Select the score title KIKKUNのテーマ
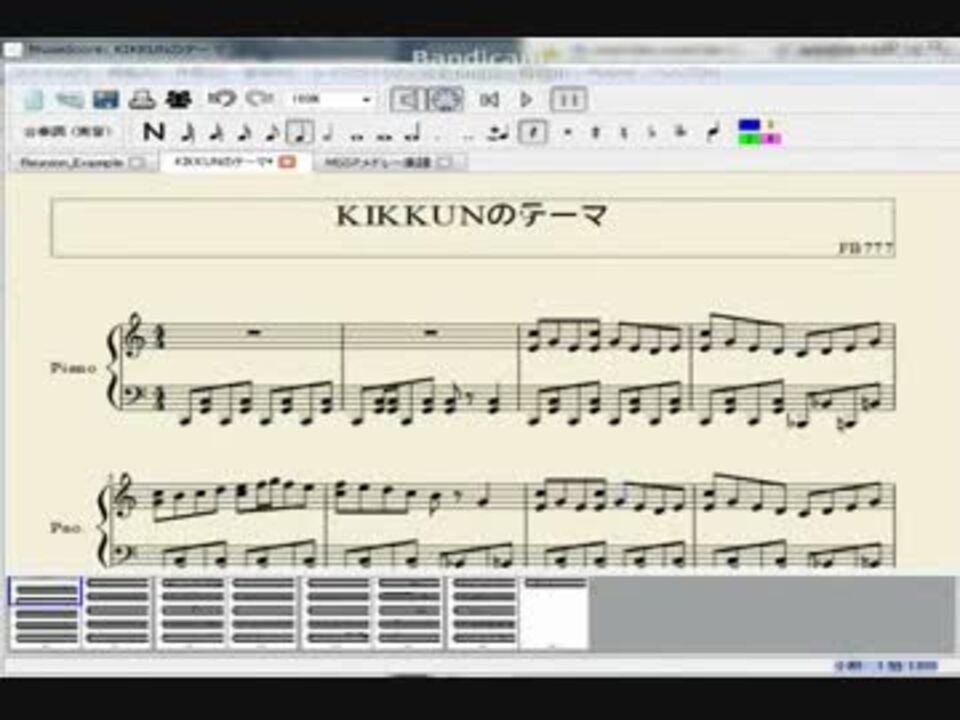Screen dimensions: 960x720 pyautogui.click(x=472, y=216)
